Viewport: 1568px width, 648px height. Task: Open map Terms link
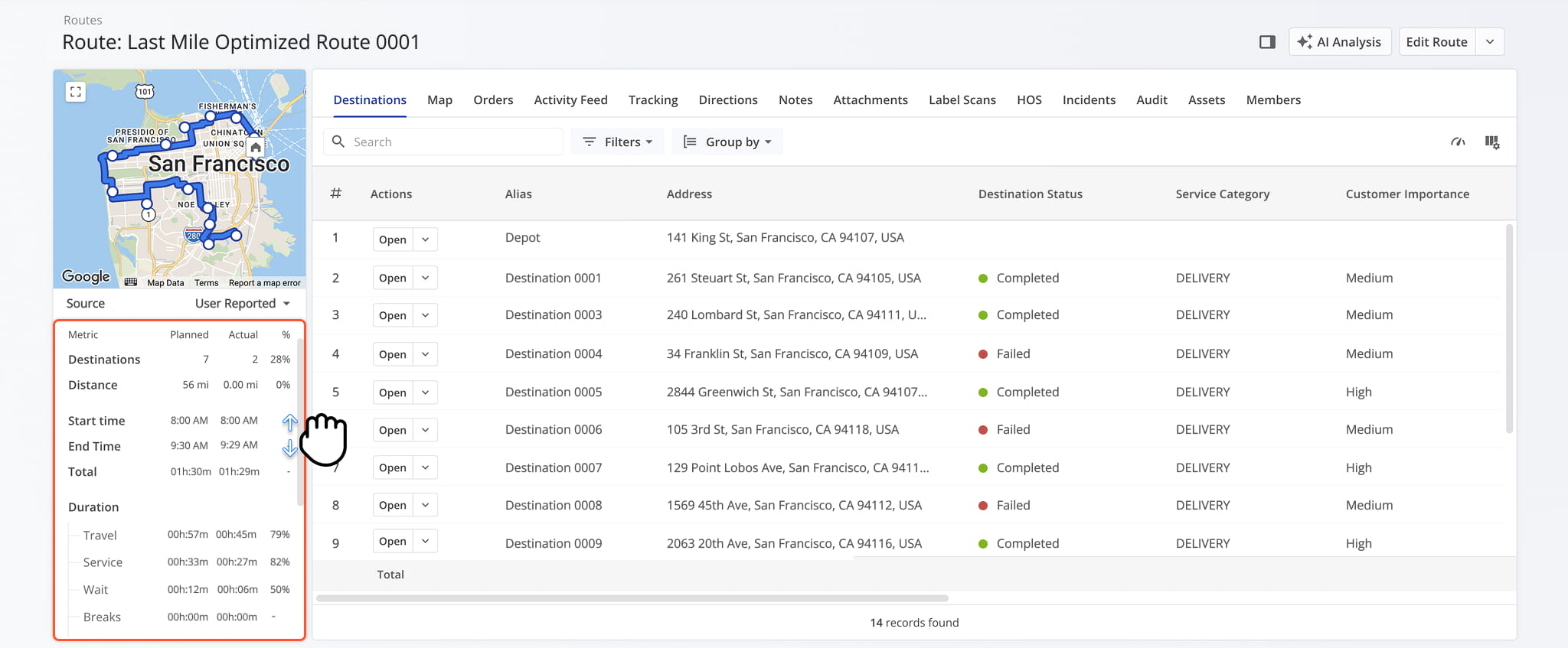pyautogui.click(x=207, y=283)
